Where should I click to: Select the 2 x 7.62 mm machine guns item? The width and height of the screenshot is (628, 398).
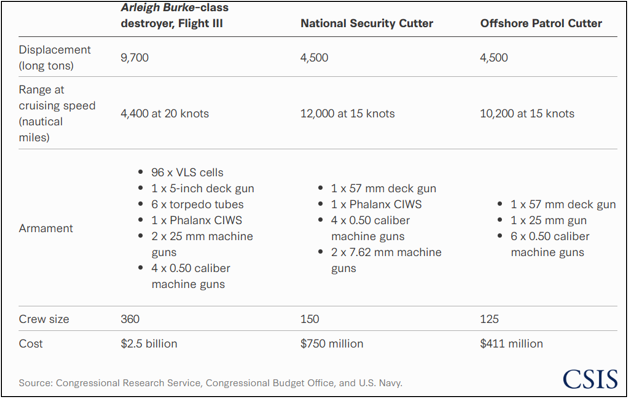[380, 260]
